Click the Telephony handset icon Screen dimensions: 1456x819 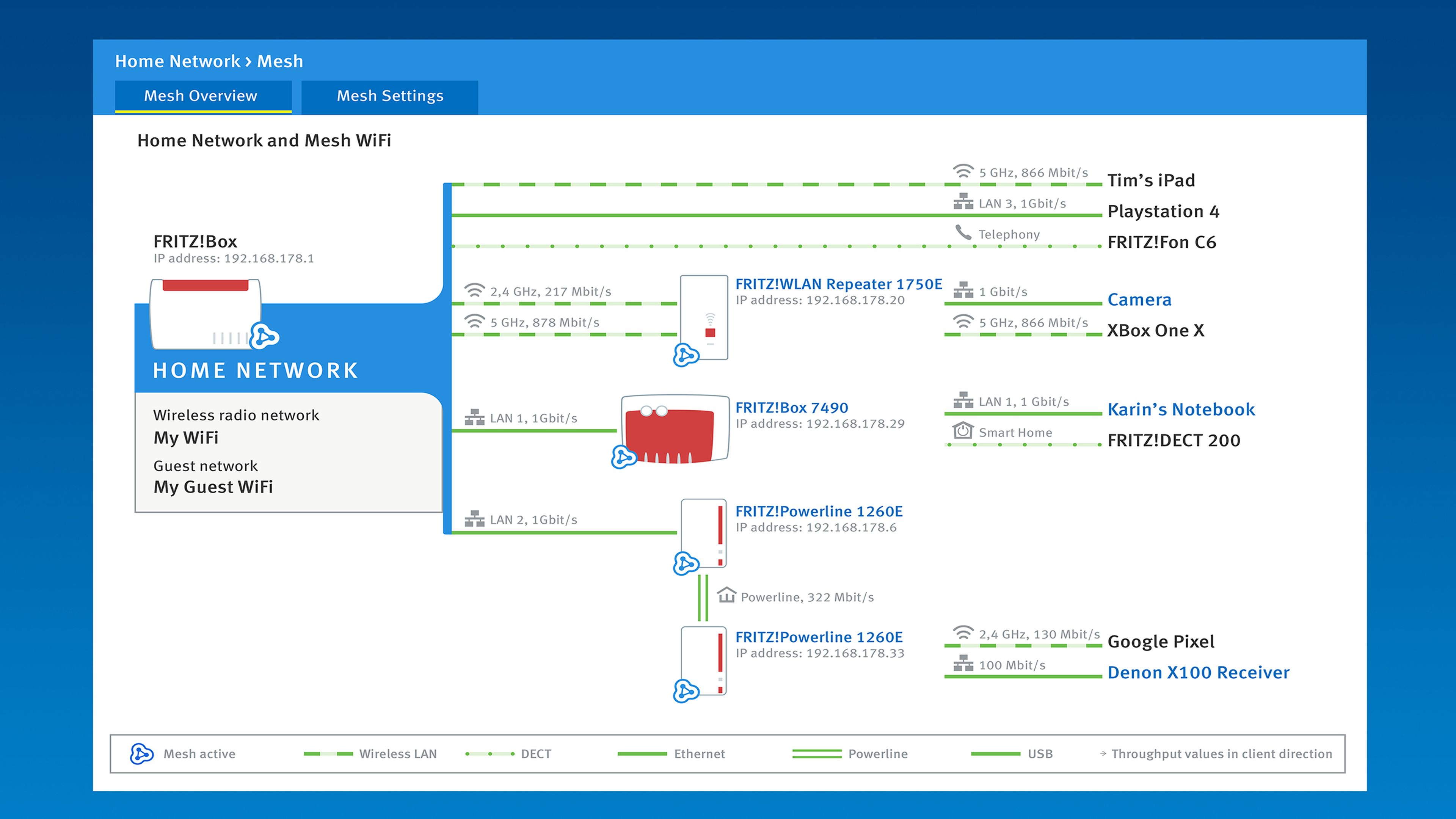pyautogui.click(x=963, y=232)
